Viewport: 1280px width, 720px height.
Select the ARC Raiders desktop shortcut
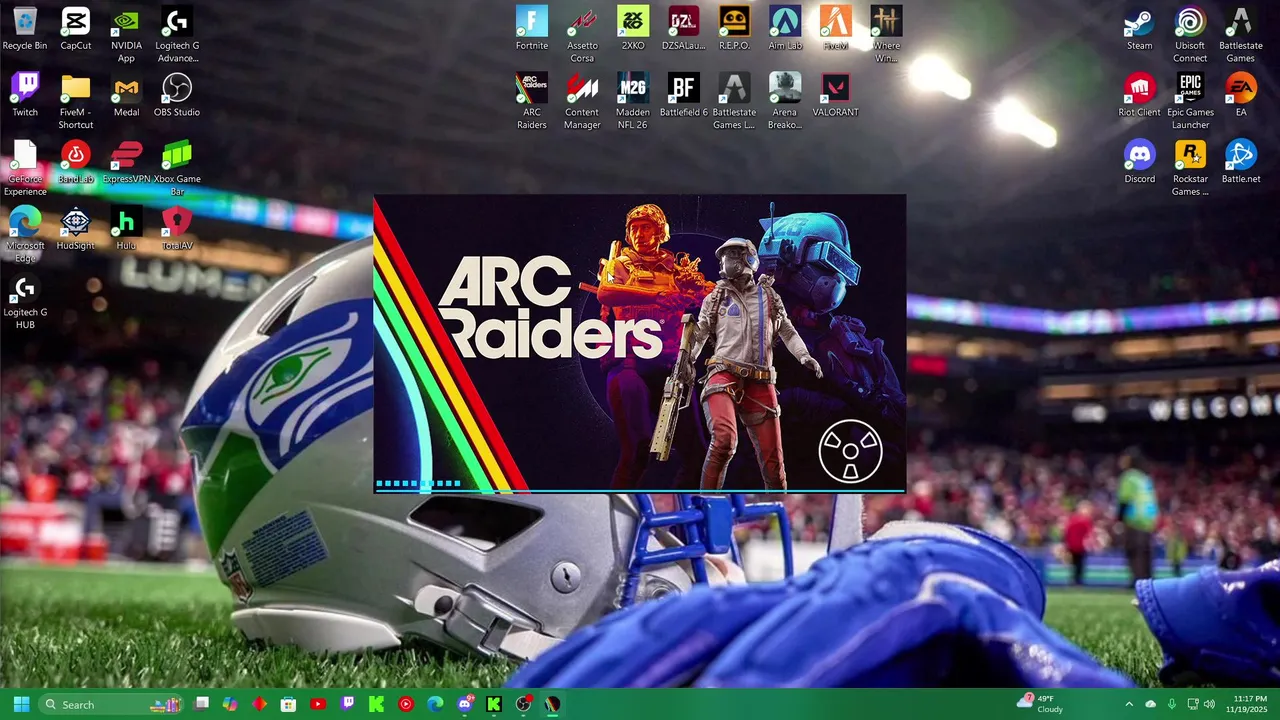[532, 101]
